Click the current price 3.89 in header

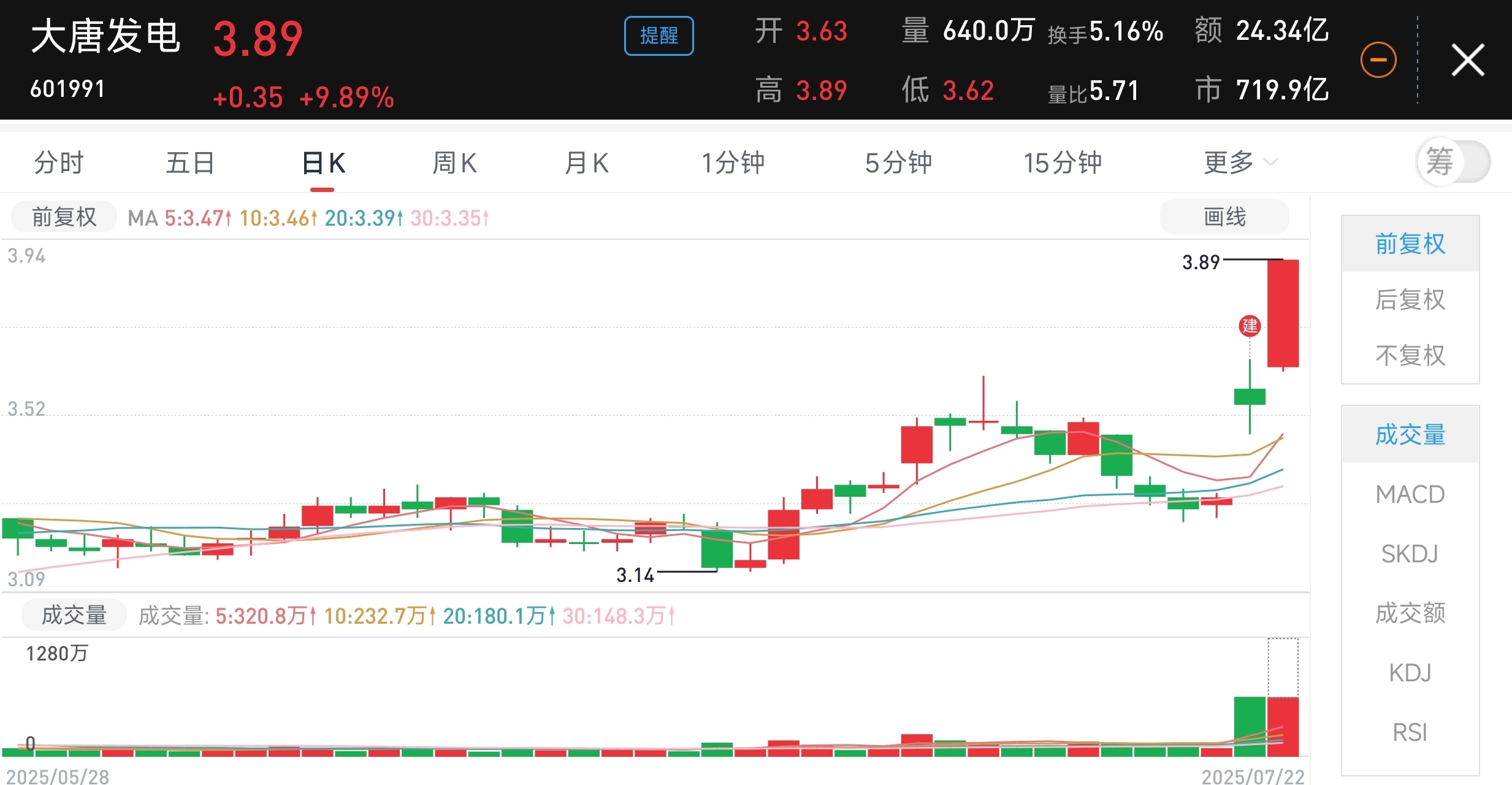point(258,39)
